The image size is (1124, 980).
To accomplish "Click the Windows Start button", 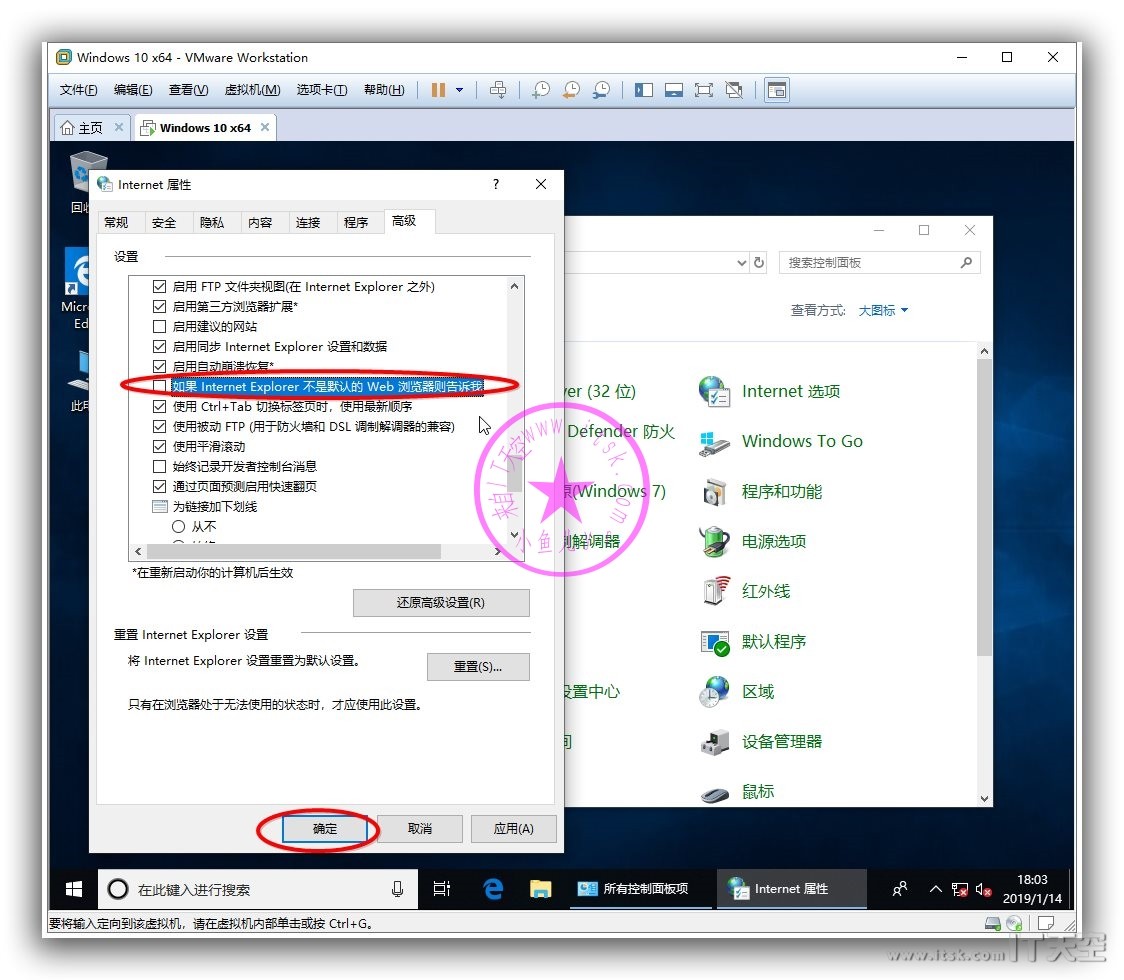I will click(74, 890).
